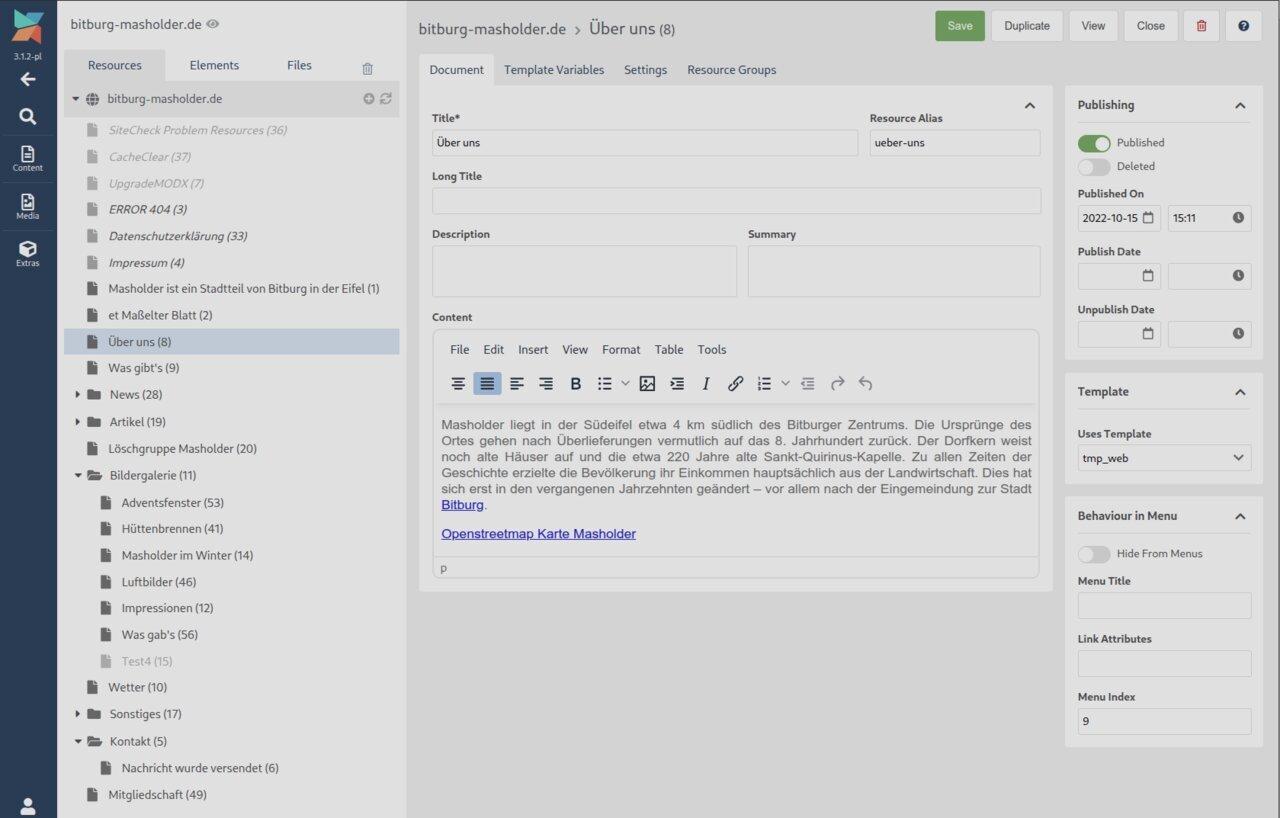1280x818 pixels.
Task: Click the Duplicate button
Action: [1027, 26]
